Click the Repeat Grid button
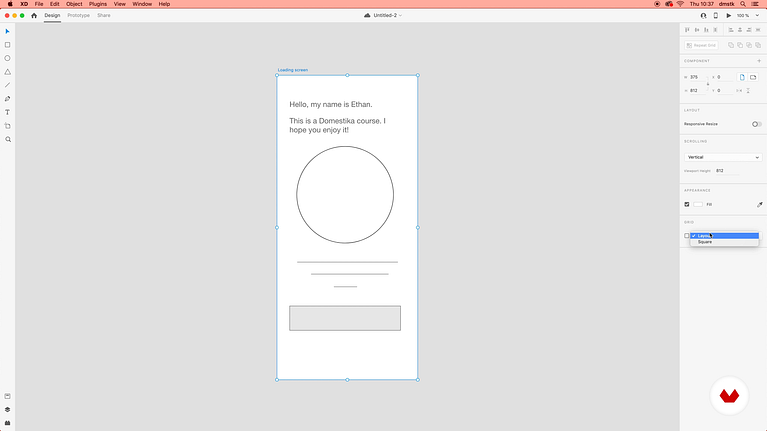Viewport: 767px width, 431px height. pos(701,45)
